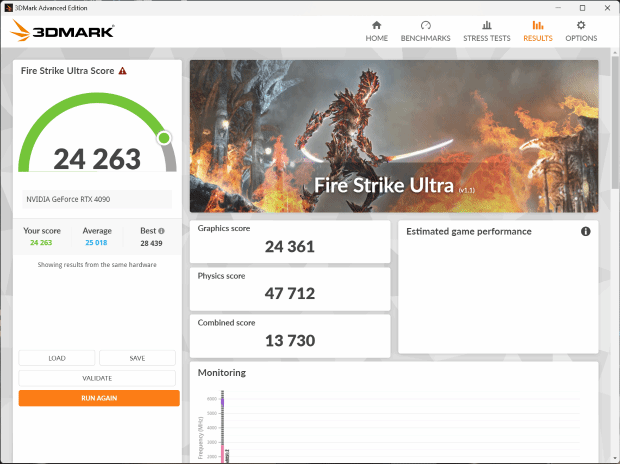Click the Physics score value 47 712

[290, 294]
